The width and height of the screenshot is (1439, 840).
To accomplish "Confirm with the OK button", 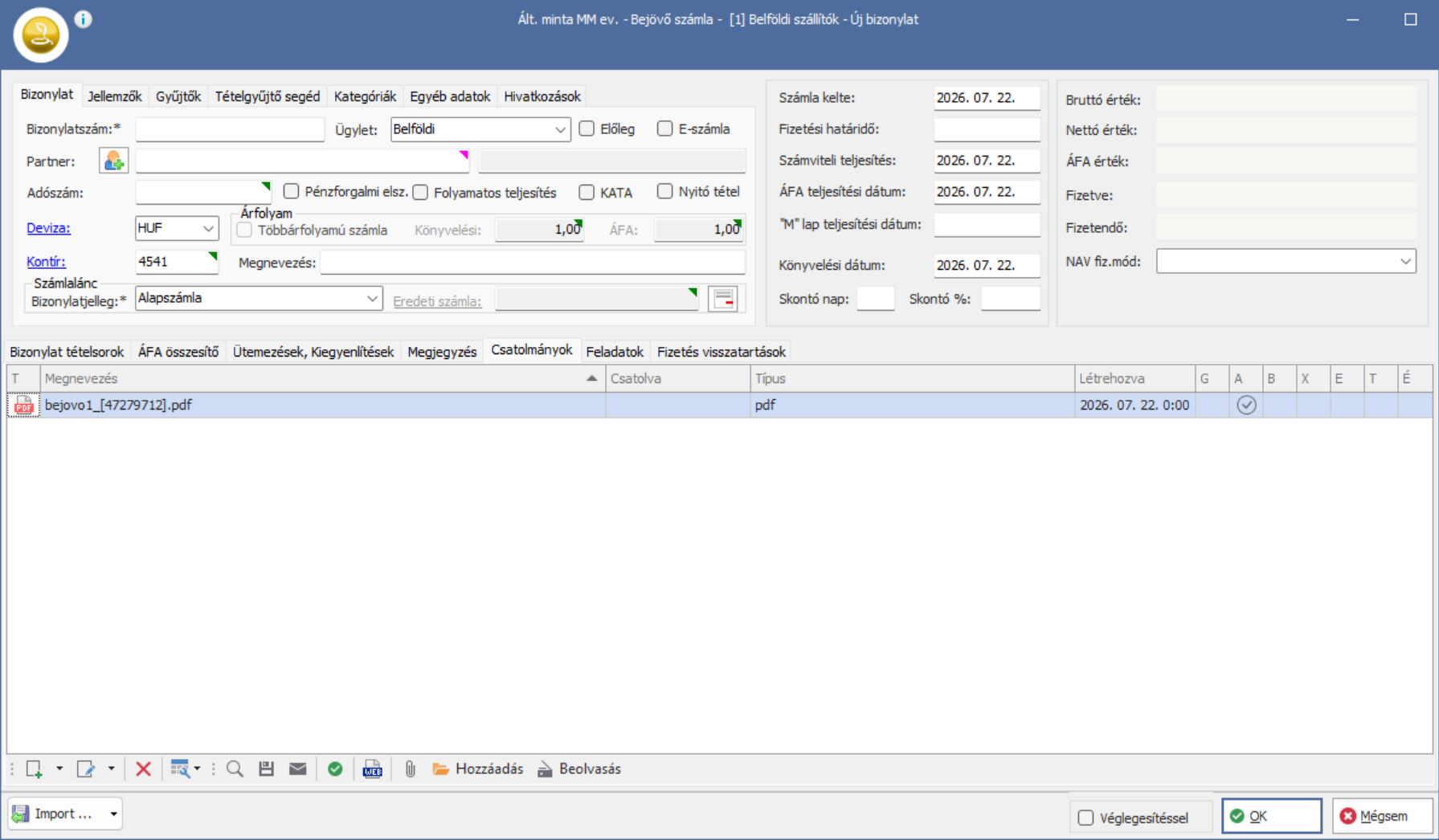I will [1272, 816].
